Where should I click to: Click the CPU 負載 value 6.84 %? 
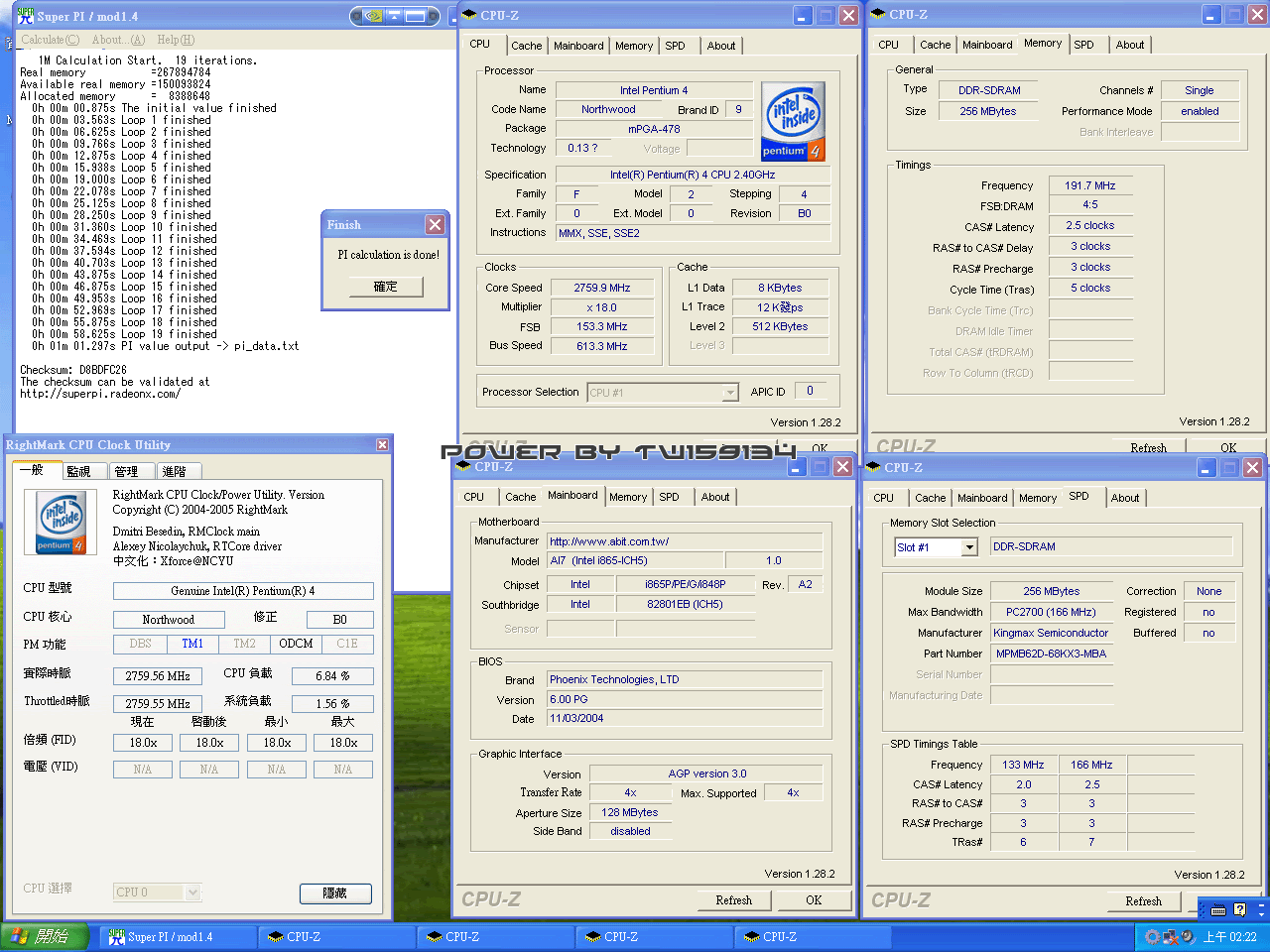click(332, 676)
